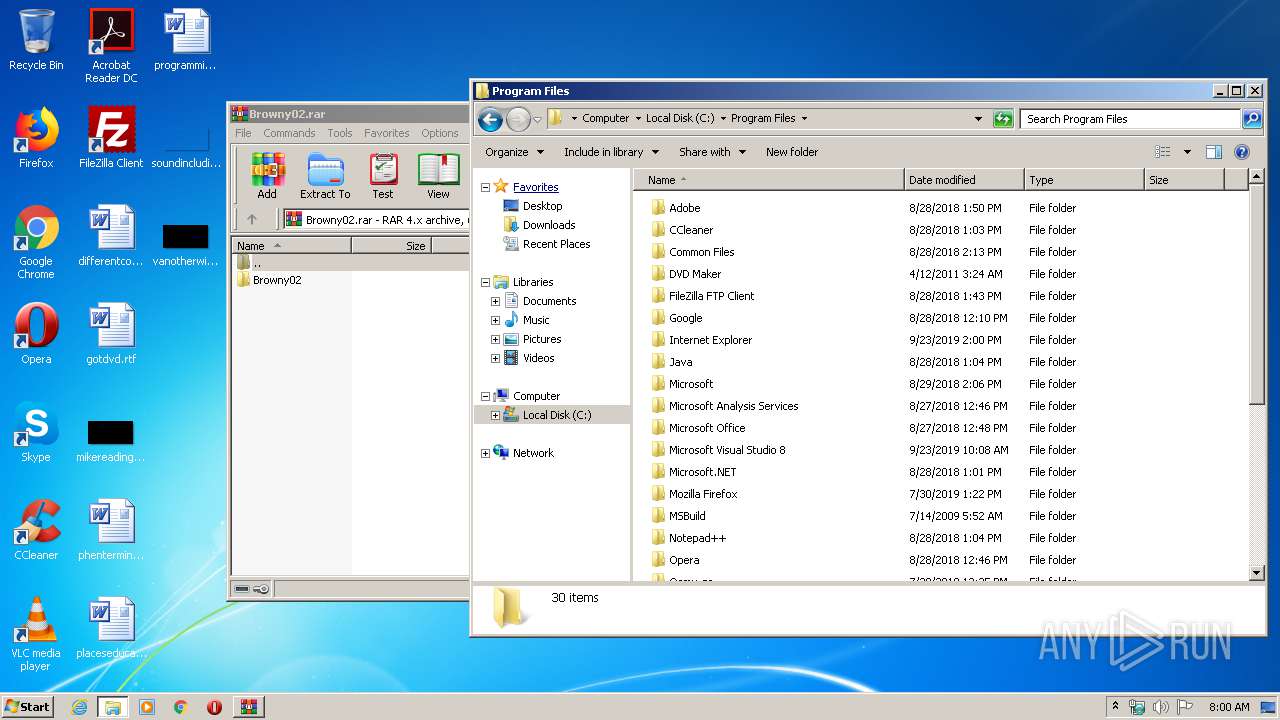Open WinRAR Options menu
The width and height of the screenshot is (1280, 720).
click(439, 133)
